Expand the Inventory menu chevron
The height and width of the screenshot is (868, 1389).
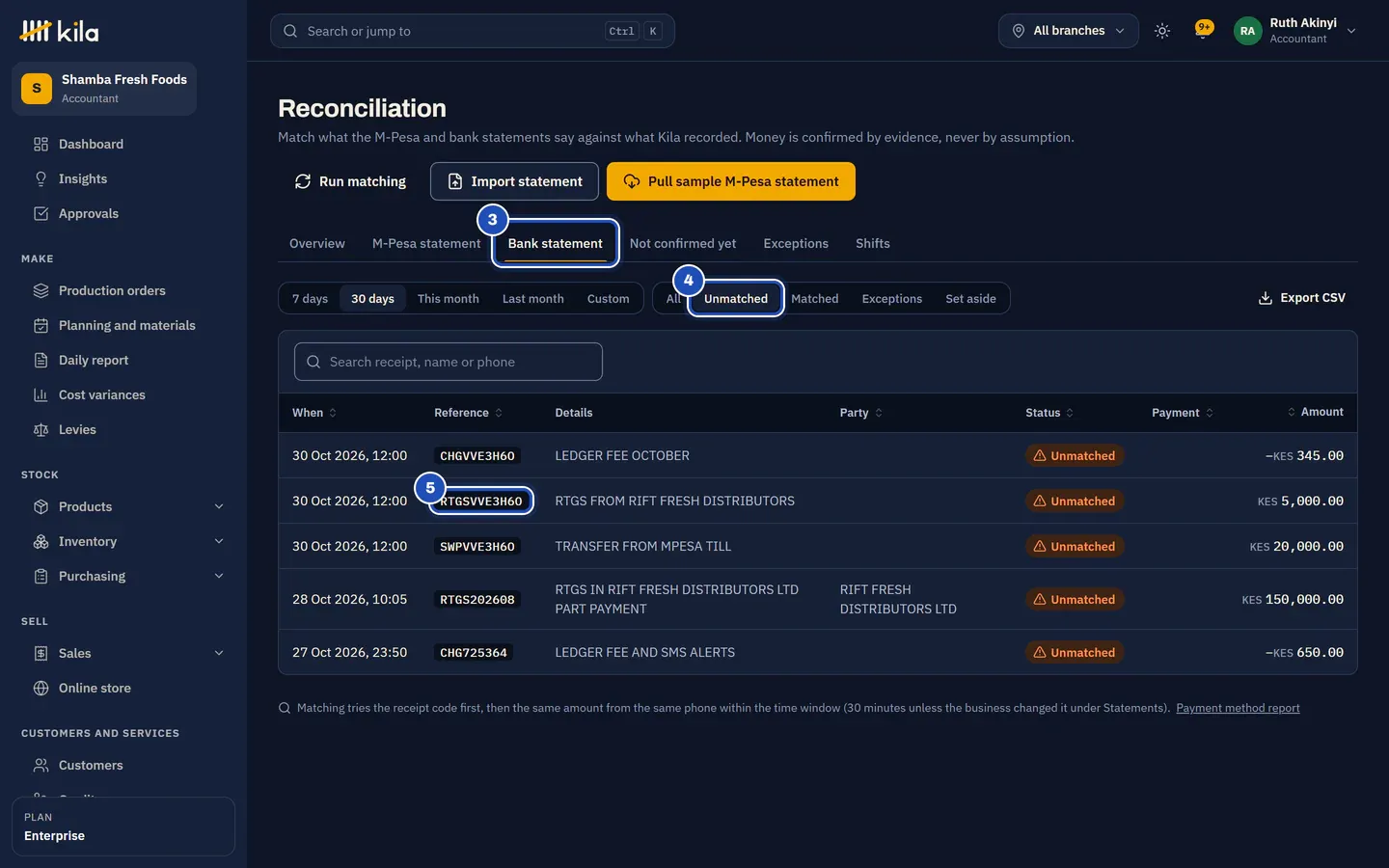tap(219, 542)
